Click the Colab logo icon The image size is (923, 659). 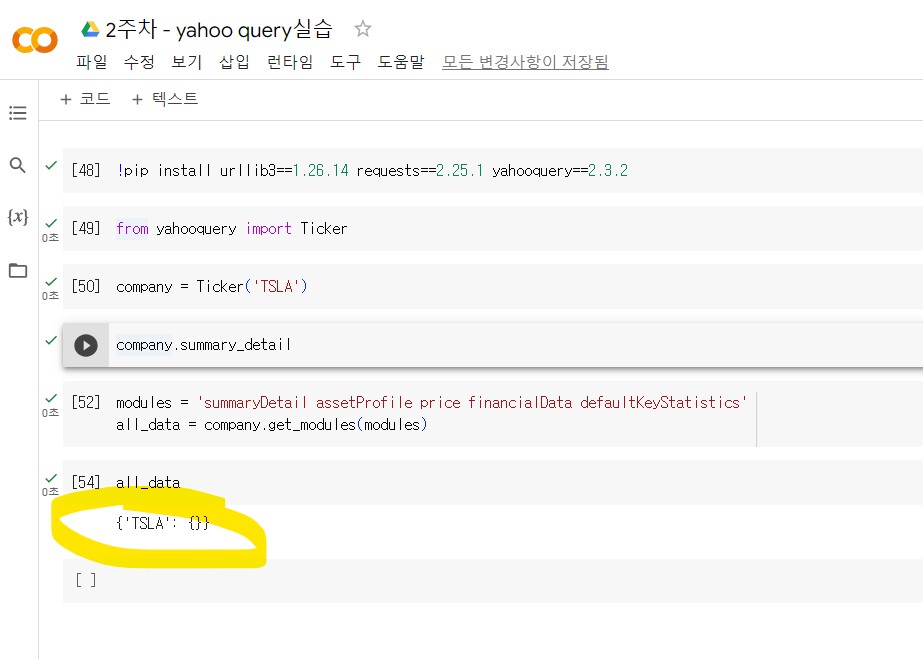[35, 40]
